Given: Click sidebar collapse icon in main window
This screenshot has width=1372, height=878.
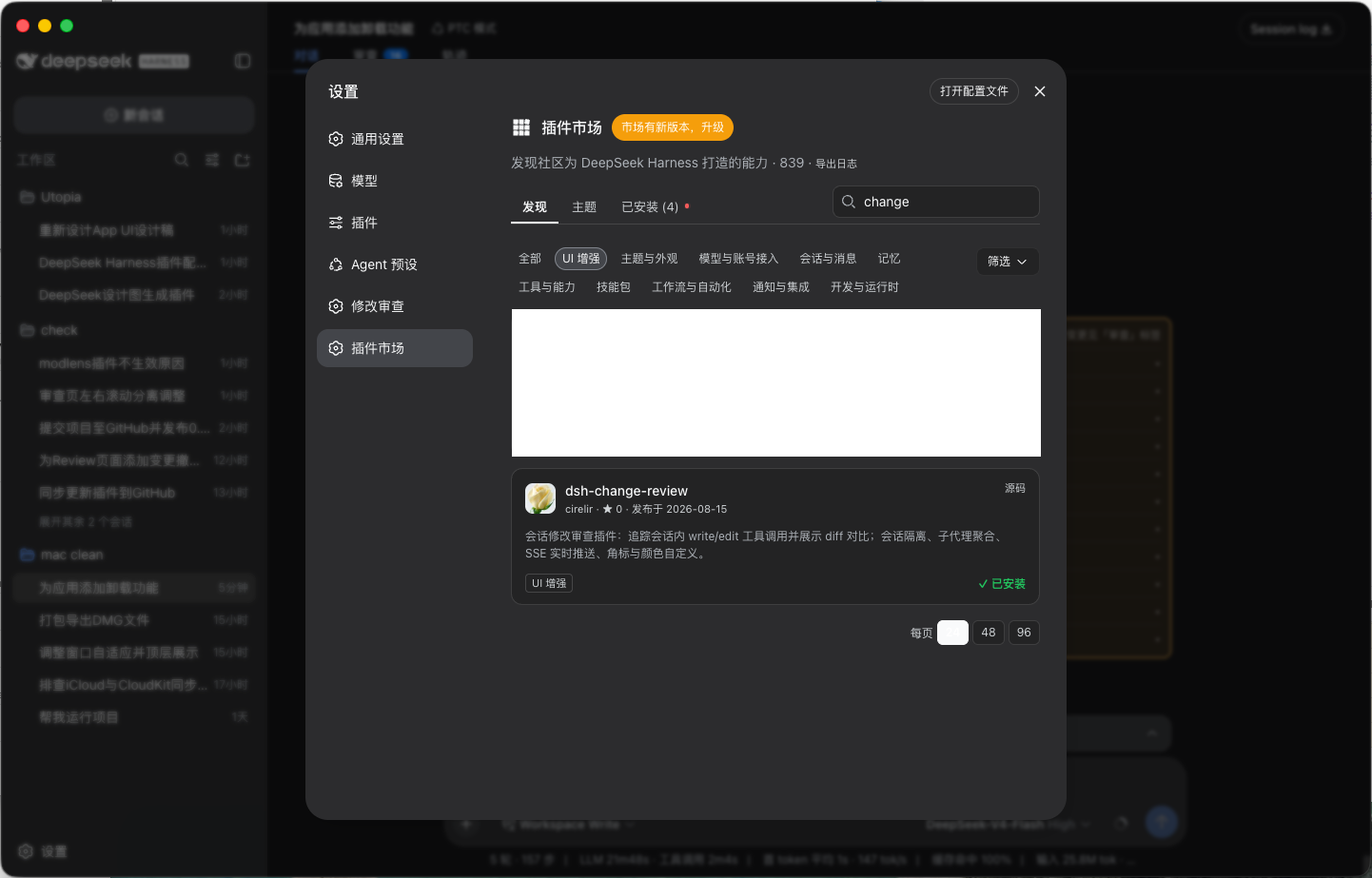Looking at the screenshot, I should [x=243, y=61].
